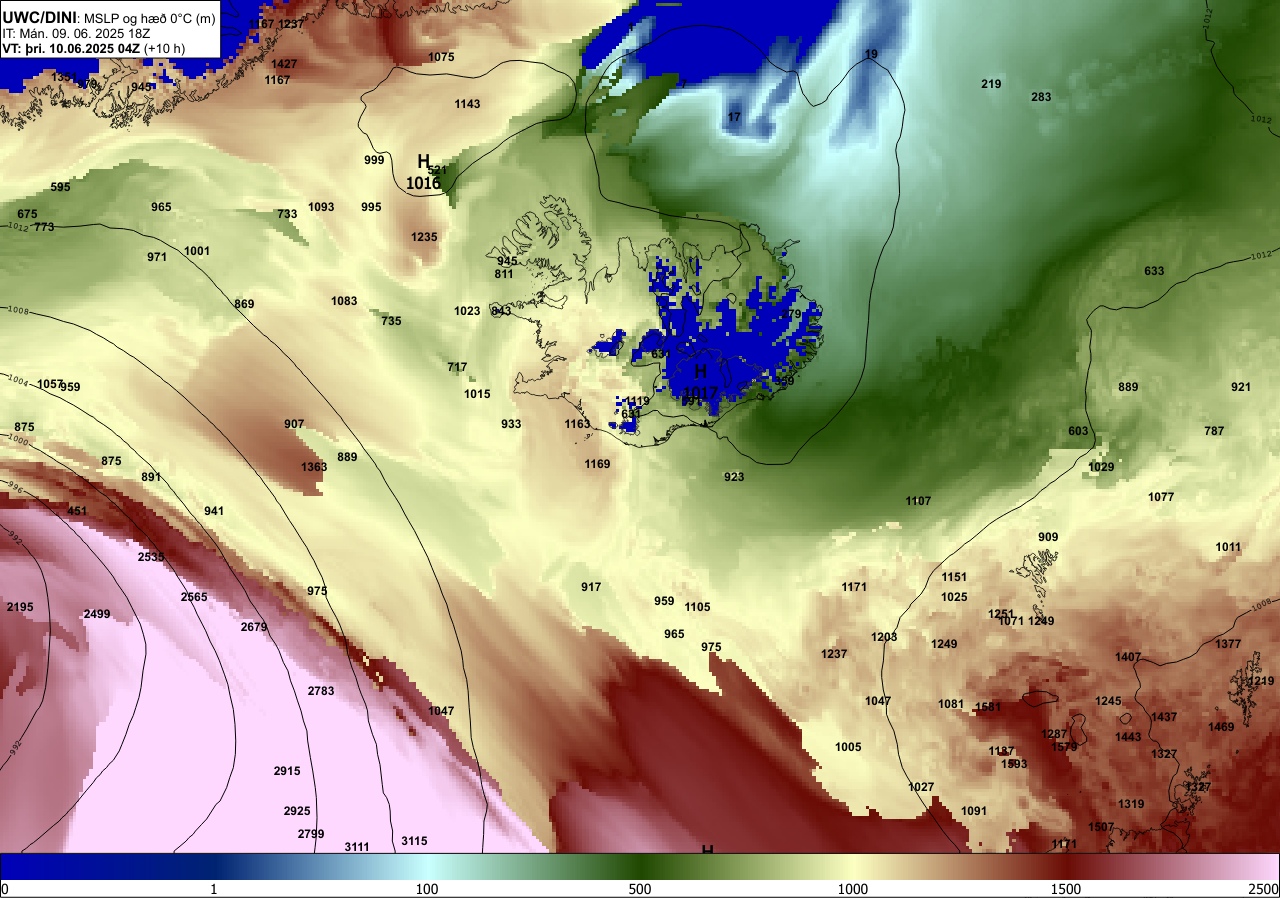Click the colour scale label 100
This screenshot has height=898, width=1280.
point(427,889)
